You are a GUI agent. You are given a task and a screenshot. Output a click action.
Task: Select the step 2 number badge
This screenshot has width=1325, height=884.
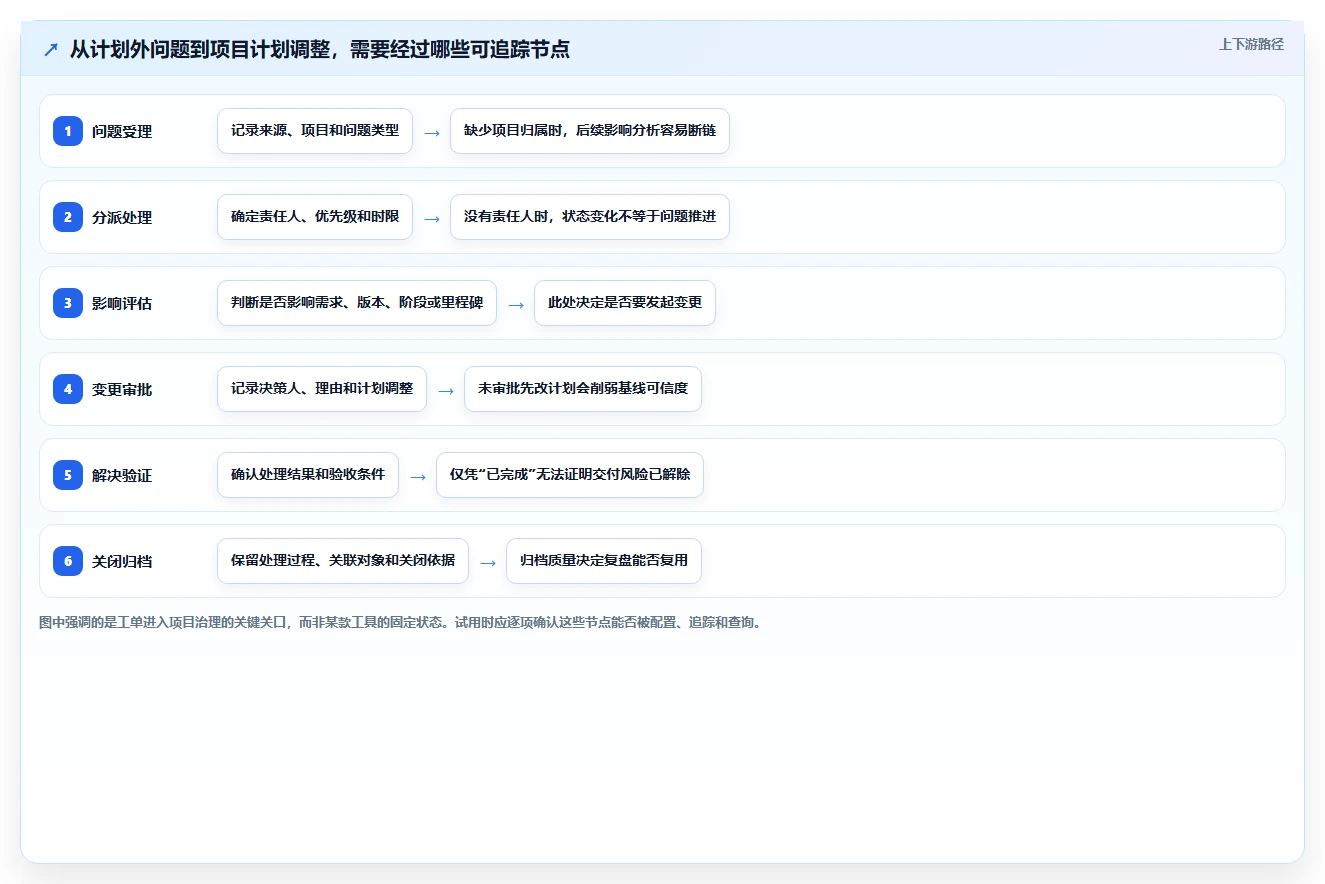(68, 217)
